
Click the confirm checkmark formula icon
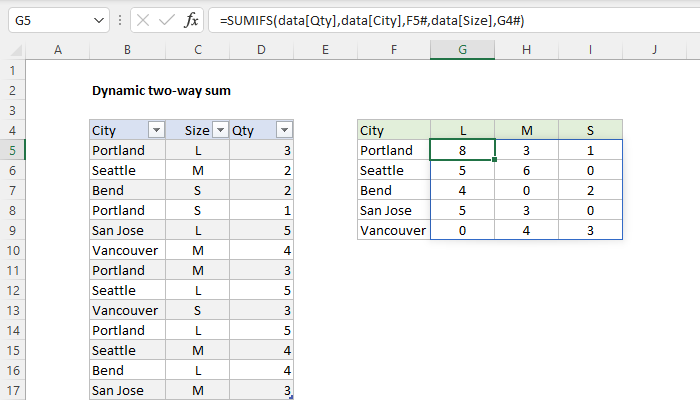(167, 20)
